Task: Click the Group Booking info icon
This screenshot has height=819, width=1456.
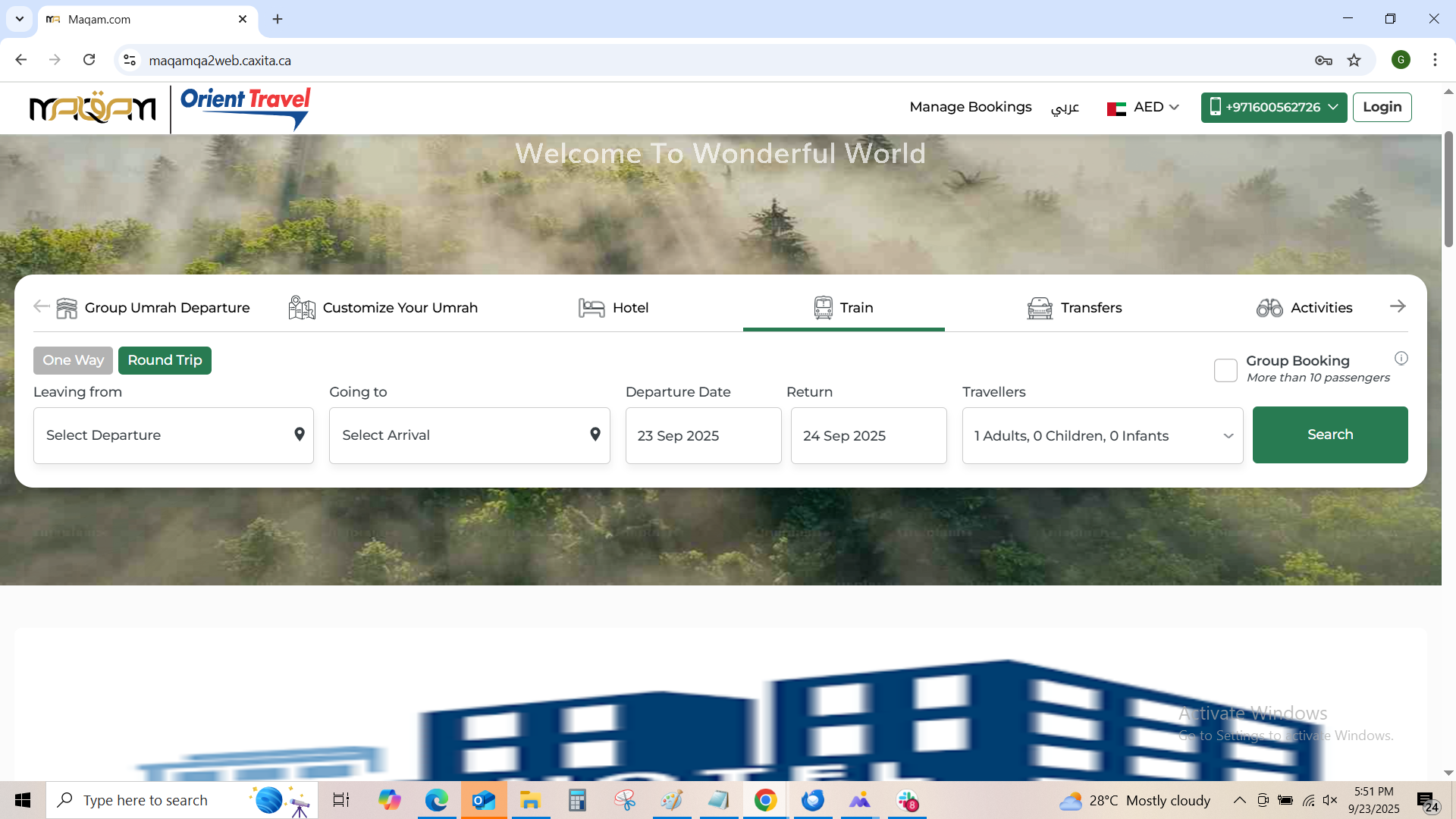Action: (x=1401, y=358)
